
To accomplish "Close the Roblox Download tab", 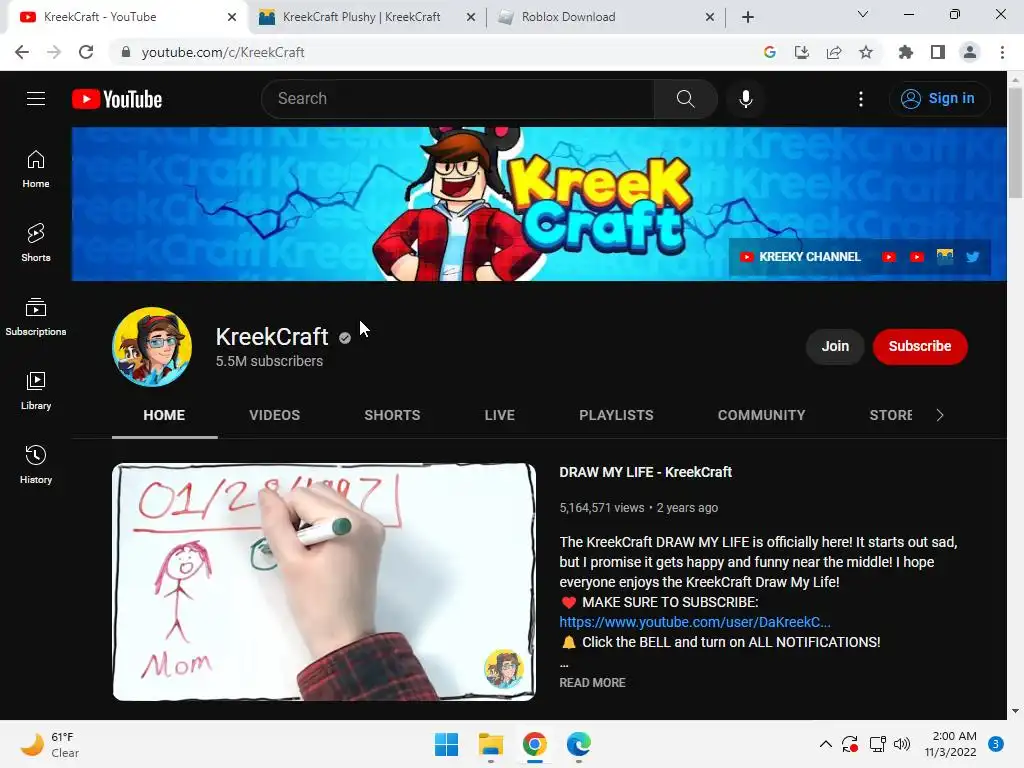I will [x=710, y=17].
